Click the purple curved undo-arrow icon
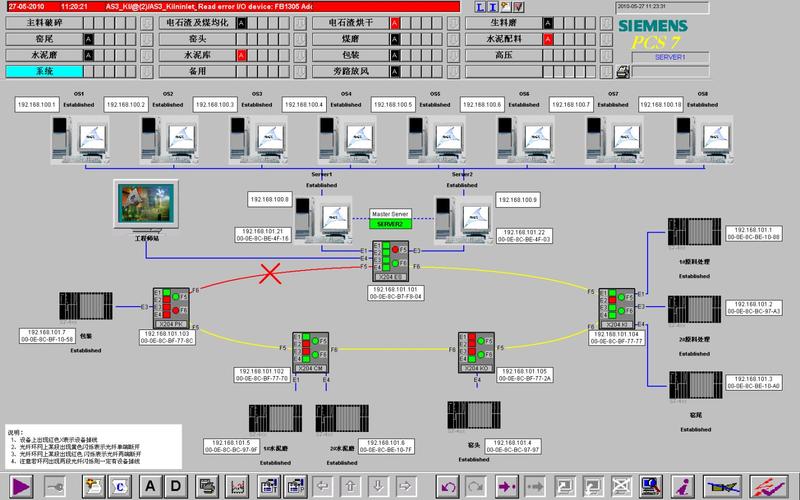Viewport: 800px width, 500px height. coord(448,486)
